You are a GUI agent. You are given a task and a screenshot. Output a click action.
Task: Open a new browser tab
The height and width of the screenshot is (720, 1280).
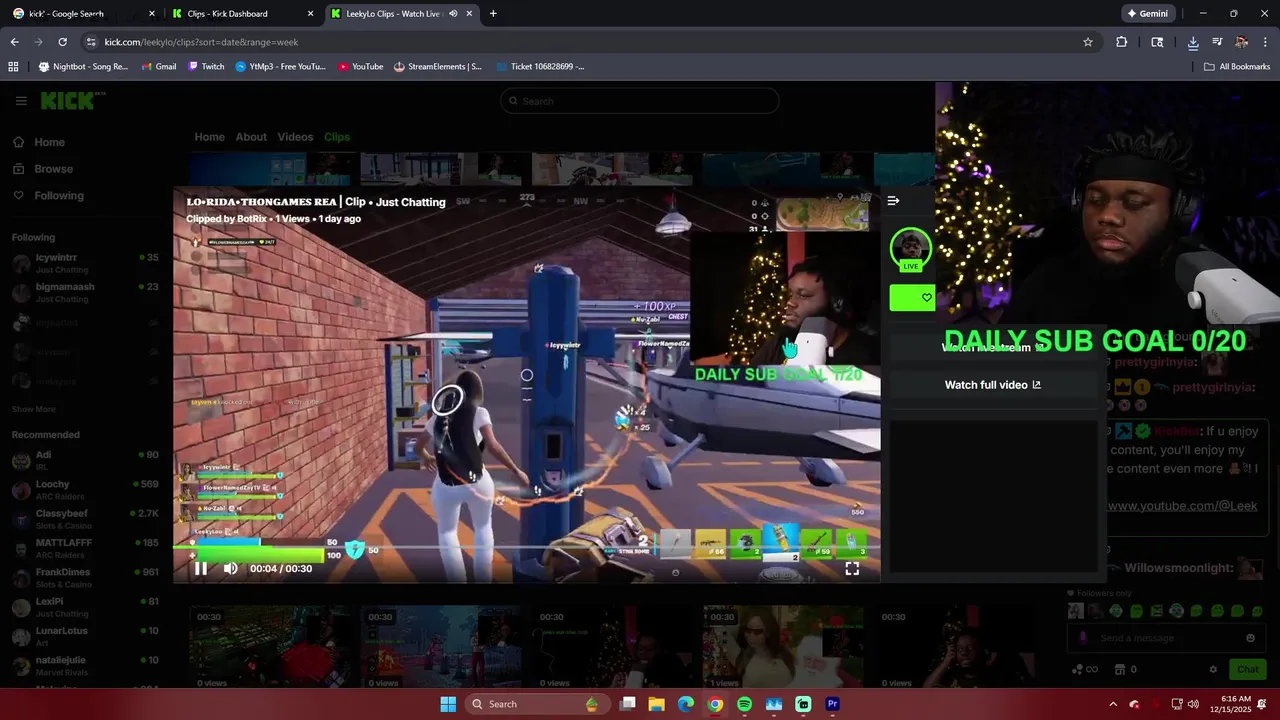click(x=493, y=14)
